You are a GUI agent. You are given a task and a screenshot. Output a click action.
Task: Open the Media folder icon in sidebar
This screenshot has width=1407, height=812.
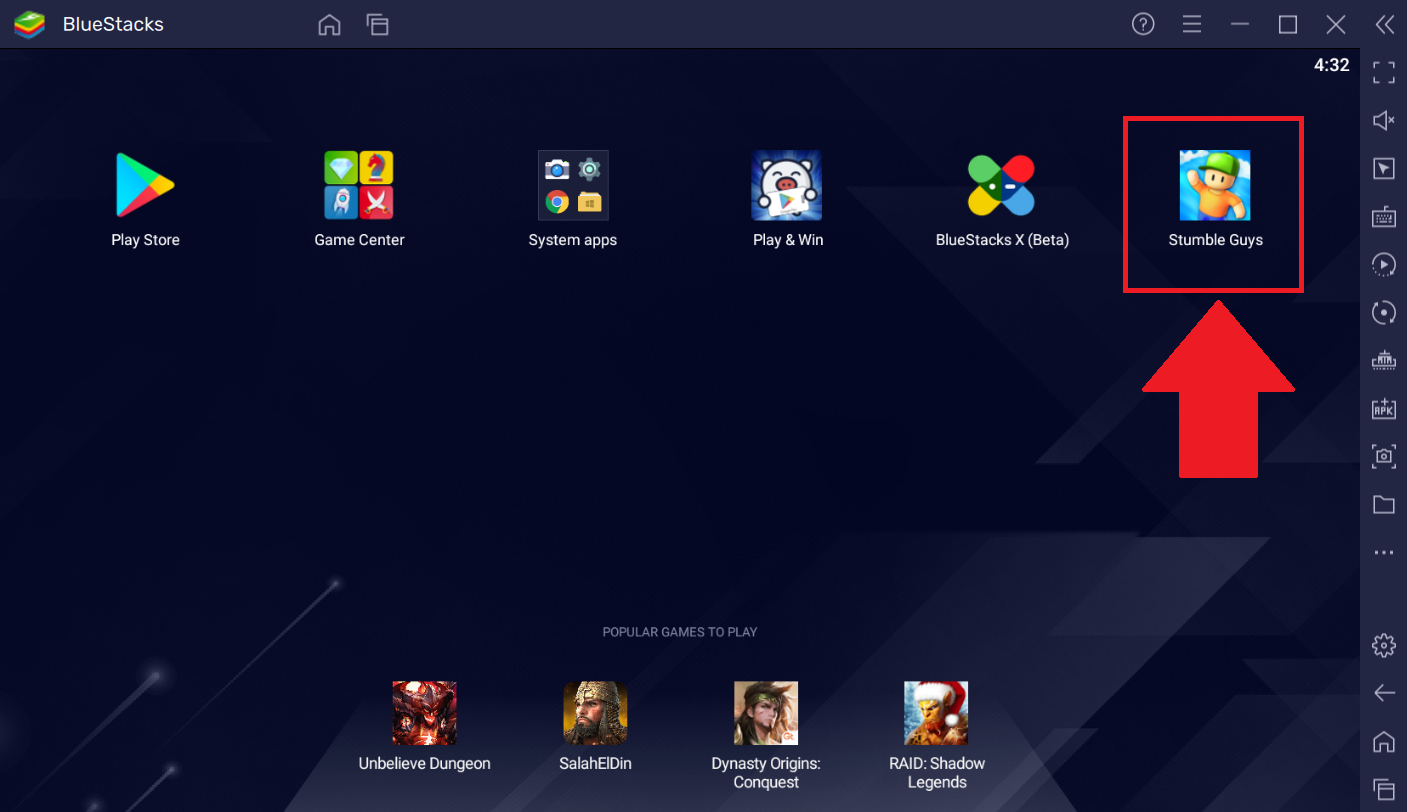[x=1383, y=504]
